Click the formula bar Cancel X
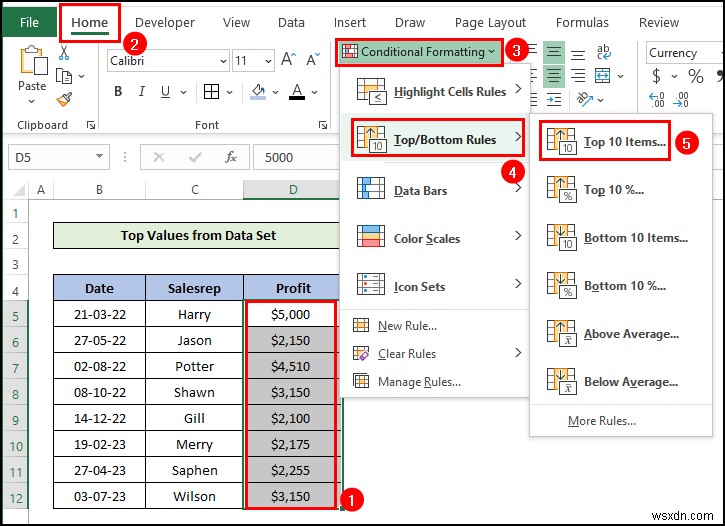 [159, 157]
